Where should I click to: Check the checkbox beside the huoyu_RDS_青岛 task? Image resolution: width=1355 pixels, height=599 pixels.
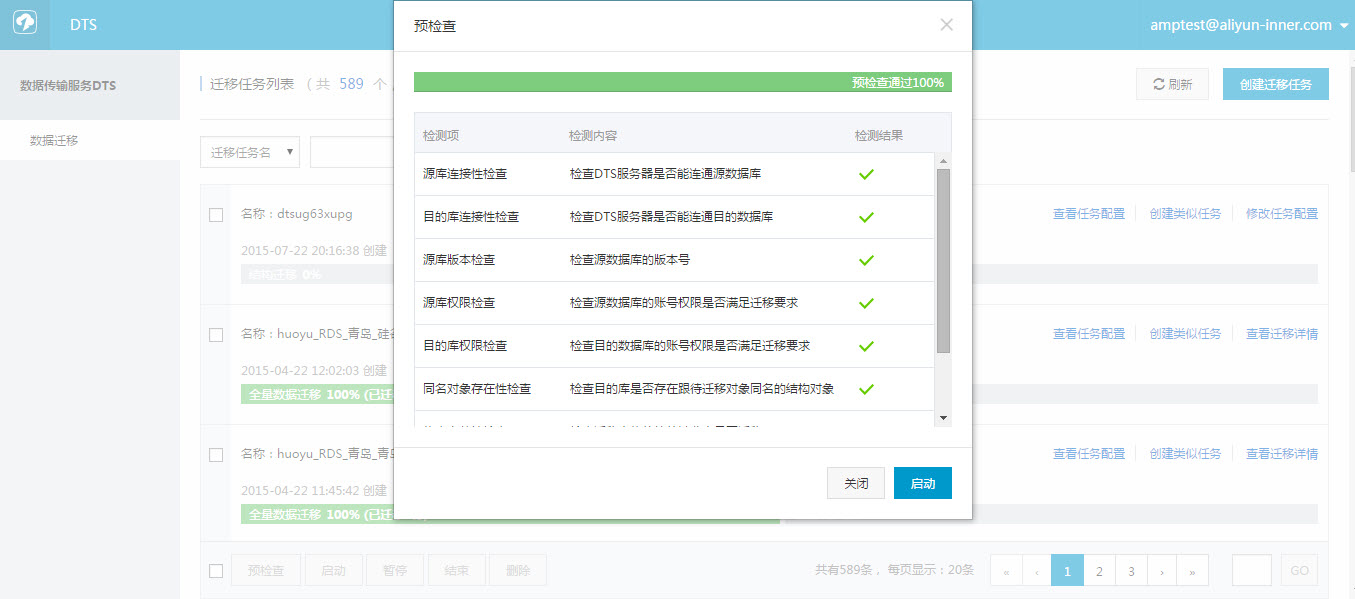click(x=216, y=335)
